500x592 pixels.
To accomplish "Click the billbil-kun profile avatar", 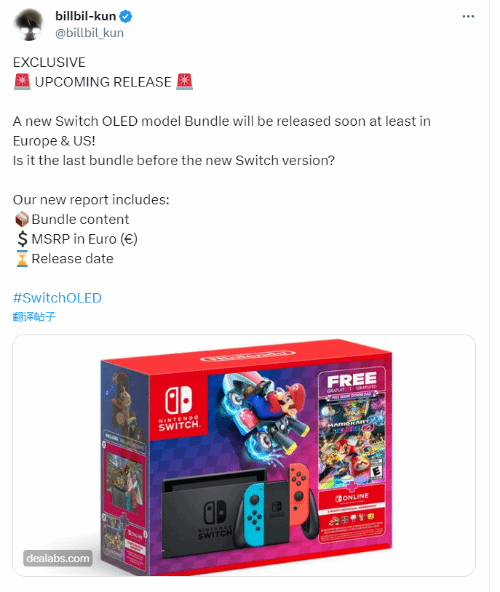I will pos(29,25).
